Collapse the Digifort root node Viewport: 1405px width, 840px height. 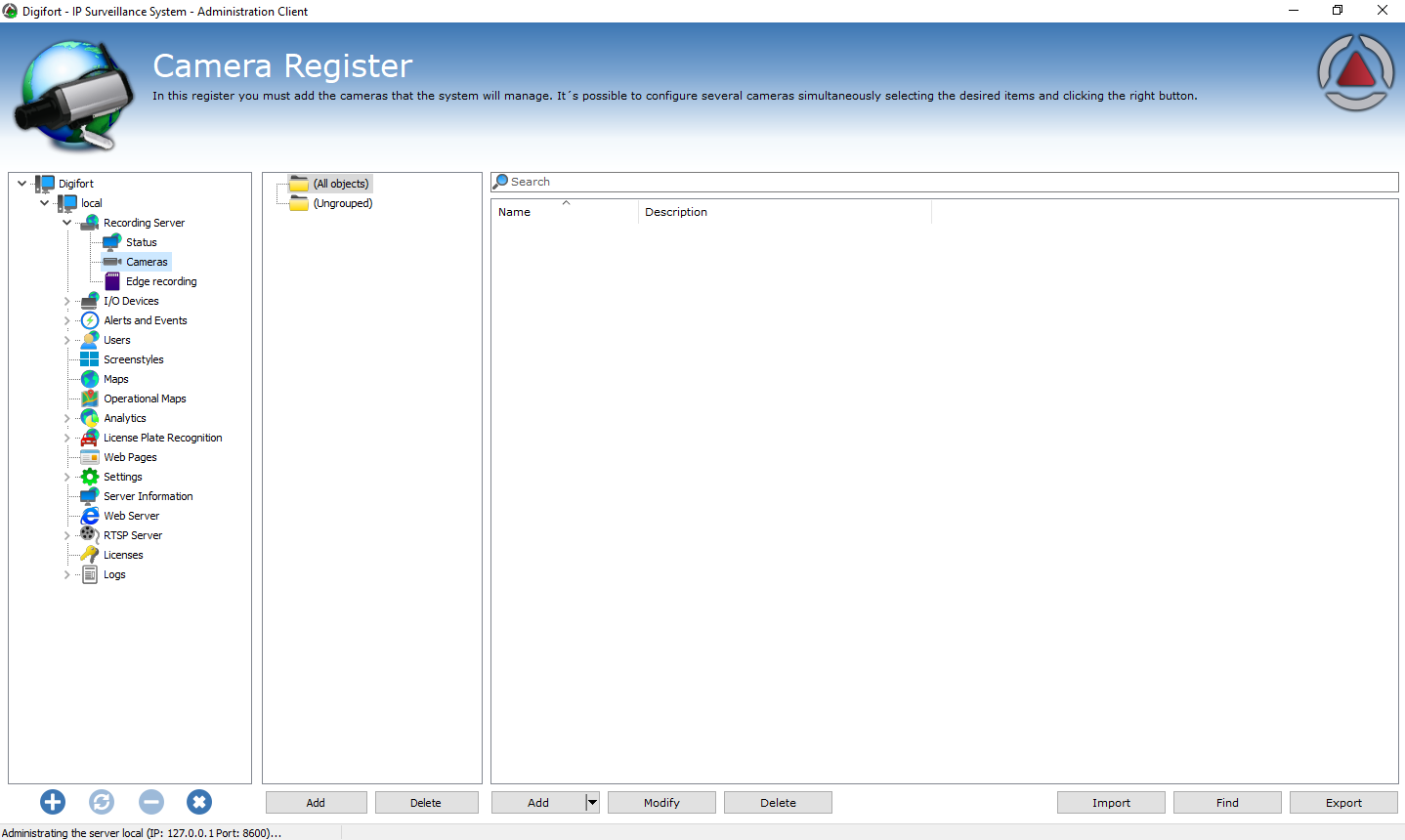(21, 184)
